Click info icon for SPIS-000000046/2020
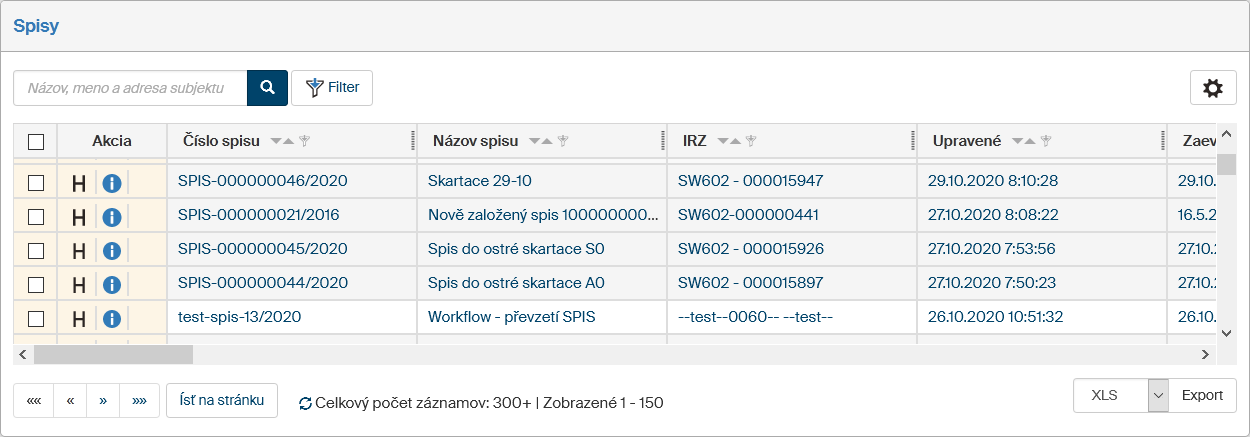The image size is (1250, 437). [112, 183]
